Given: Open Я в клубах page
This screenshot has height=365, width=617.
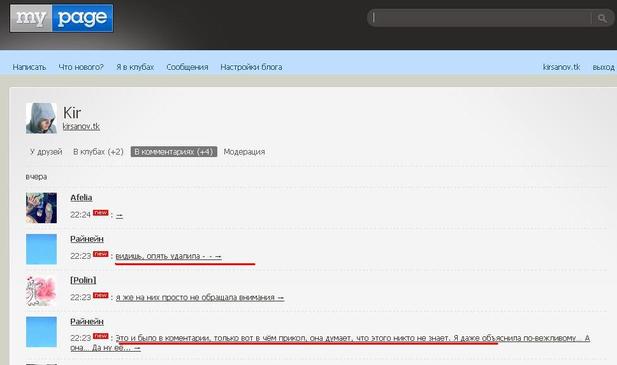Looking at the screenshot, I should pos(135,67).
